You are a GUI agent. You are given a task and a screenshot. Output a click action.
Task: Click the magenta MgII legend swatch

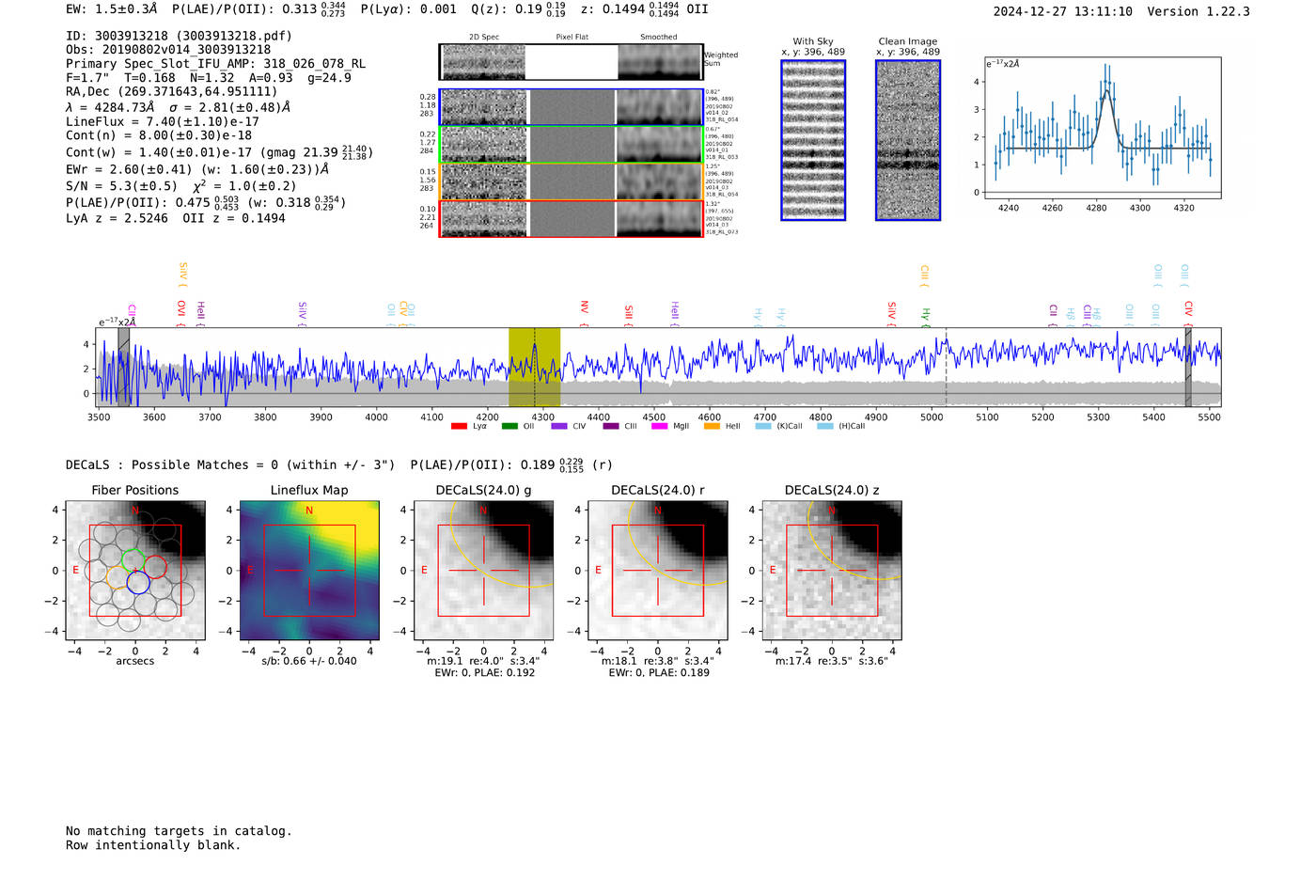tap(660, 426)
